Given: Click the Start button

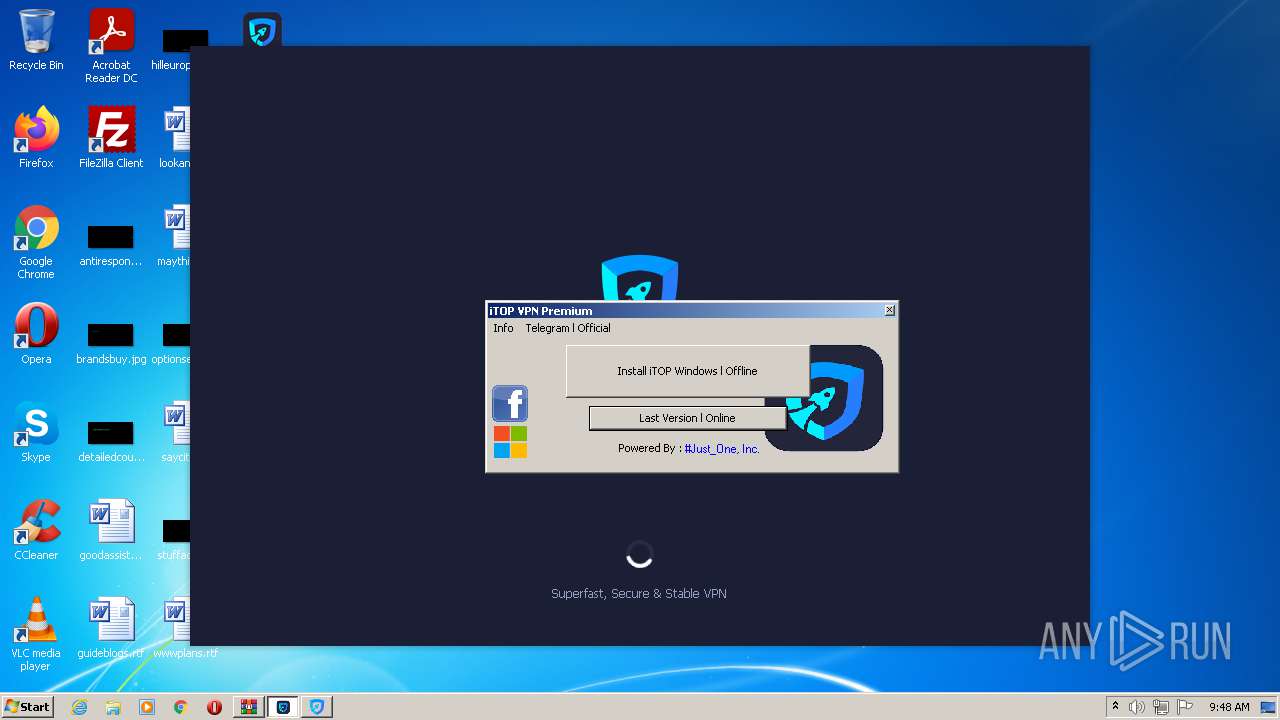Looking at the screenshot, I should tap(28, 707).
